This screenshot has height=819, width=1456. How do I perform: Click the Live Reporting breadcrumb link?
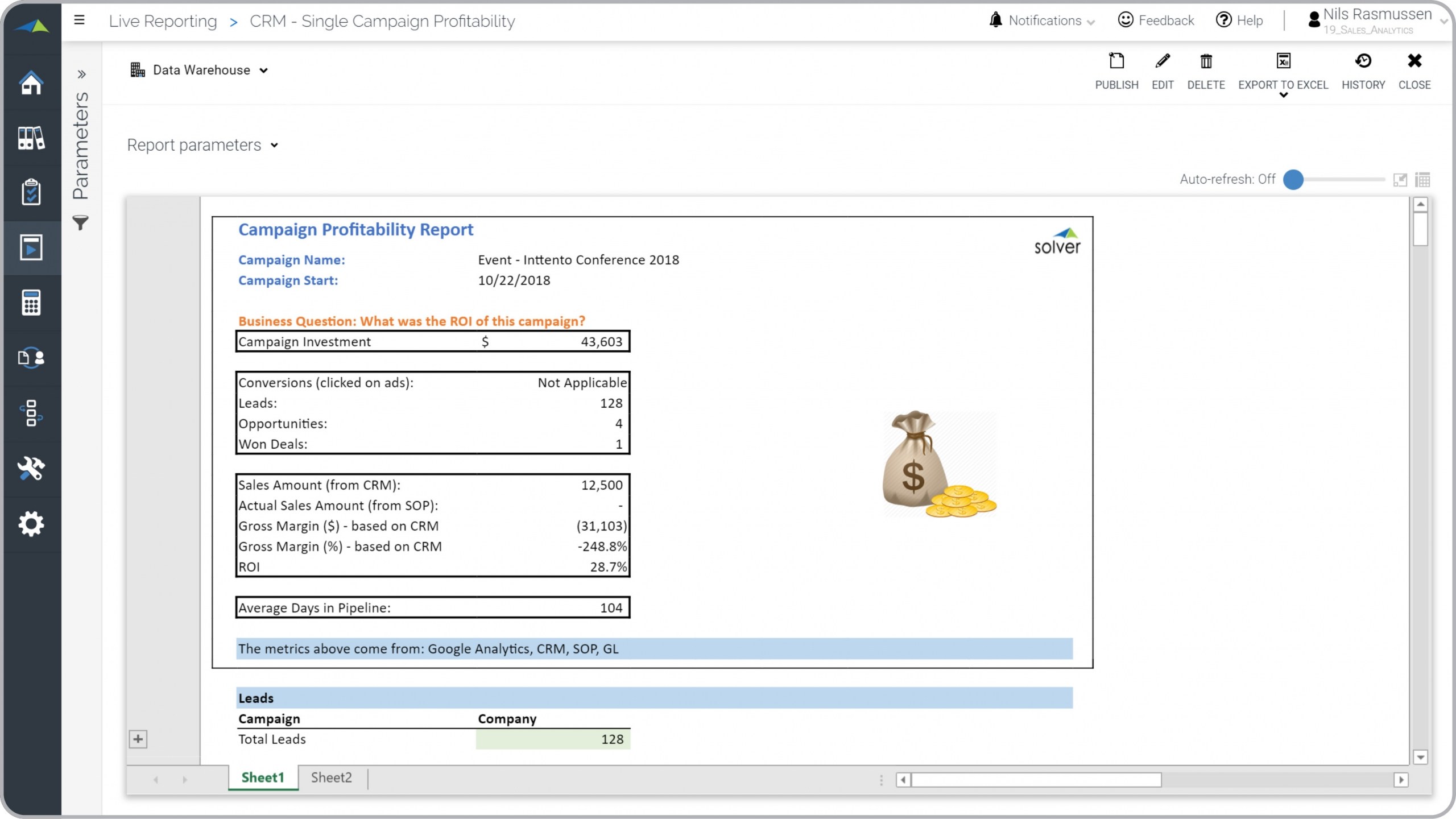click(163, 21)
